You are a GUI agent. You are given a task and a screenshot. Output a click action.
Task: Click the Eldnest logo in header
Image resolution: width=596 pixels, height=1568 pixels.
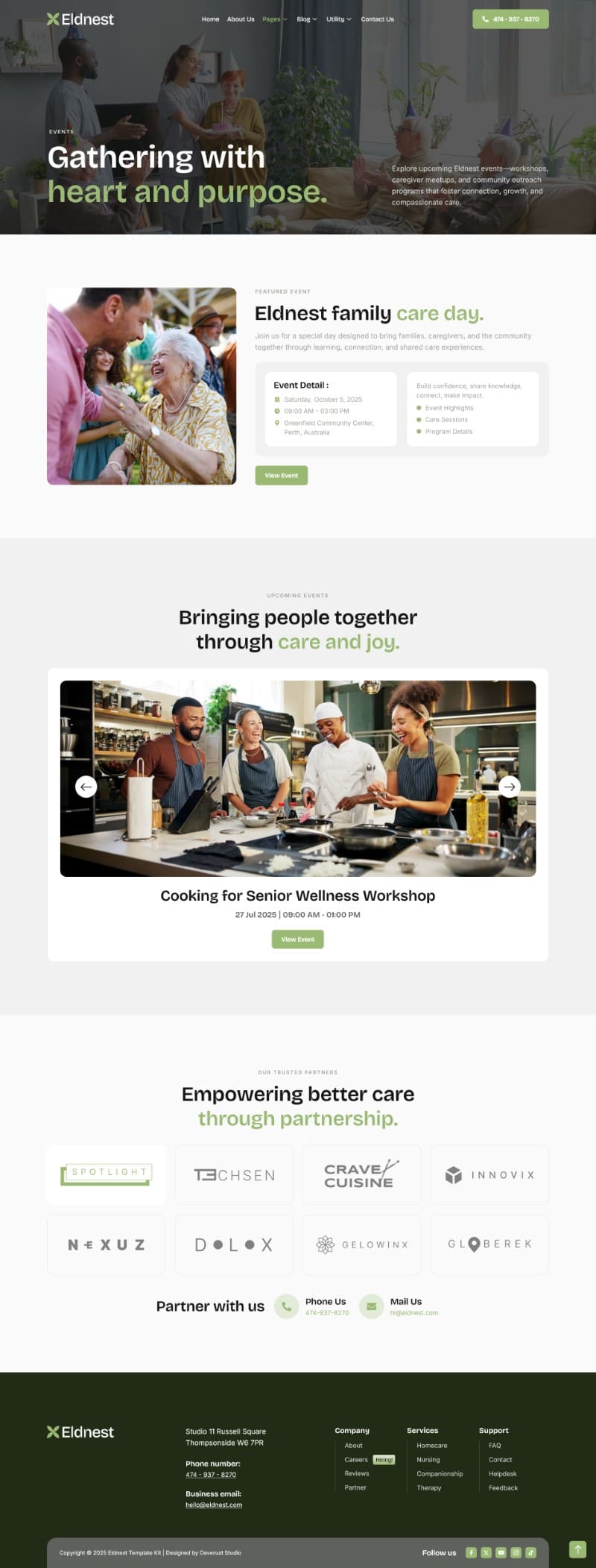pos(80,19)
